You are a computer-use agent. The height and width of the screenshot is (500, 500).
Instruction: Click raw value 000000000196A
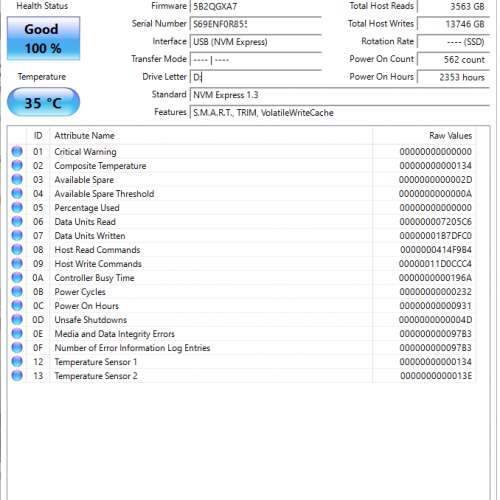(x=435, y=278)
